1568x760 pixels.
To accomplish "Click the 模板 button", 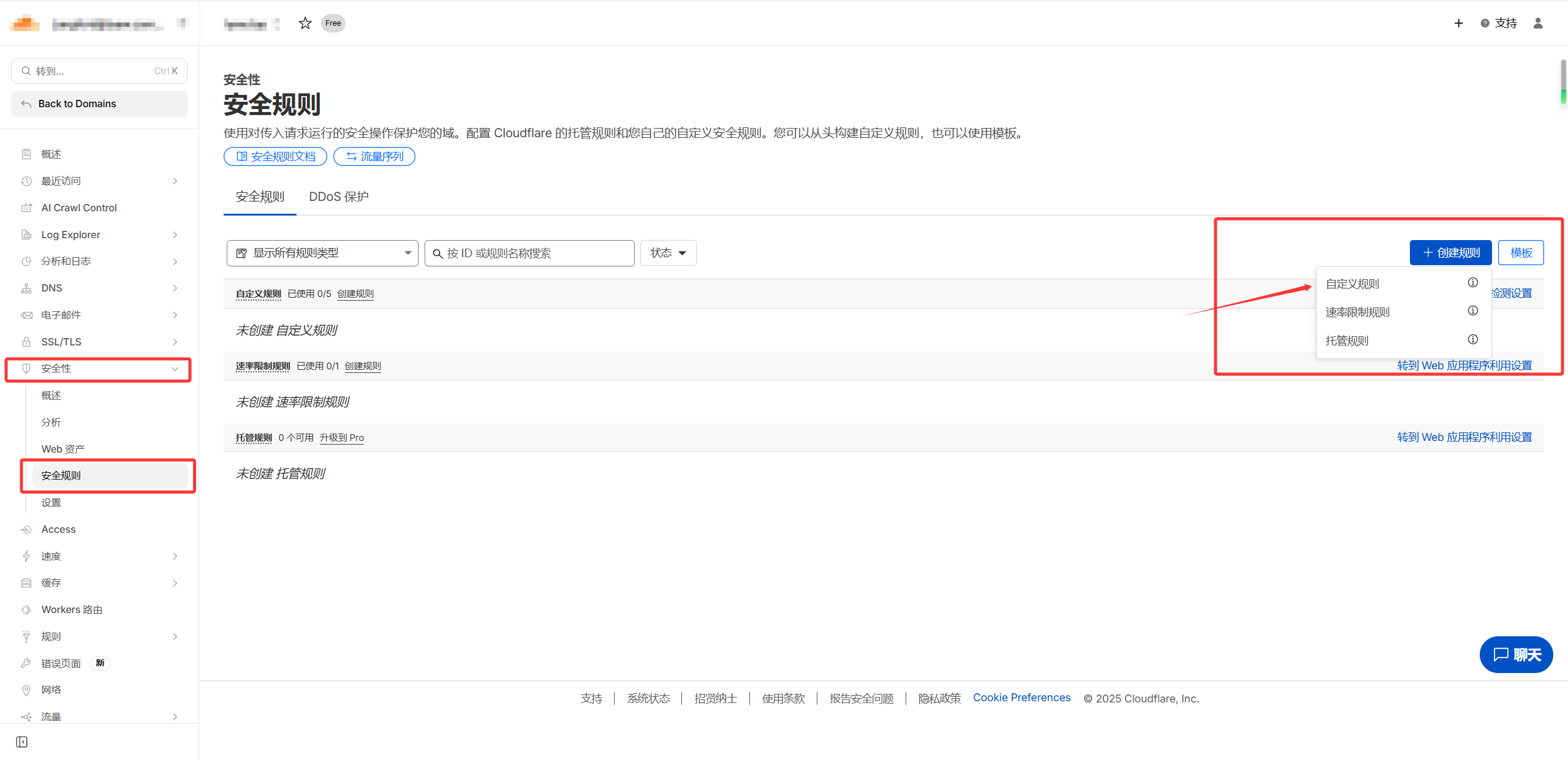I will coord(1520,253).
